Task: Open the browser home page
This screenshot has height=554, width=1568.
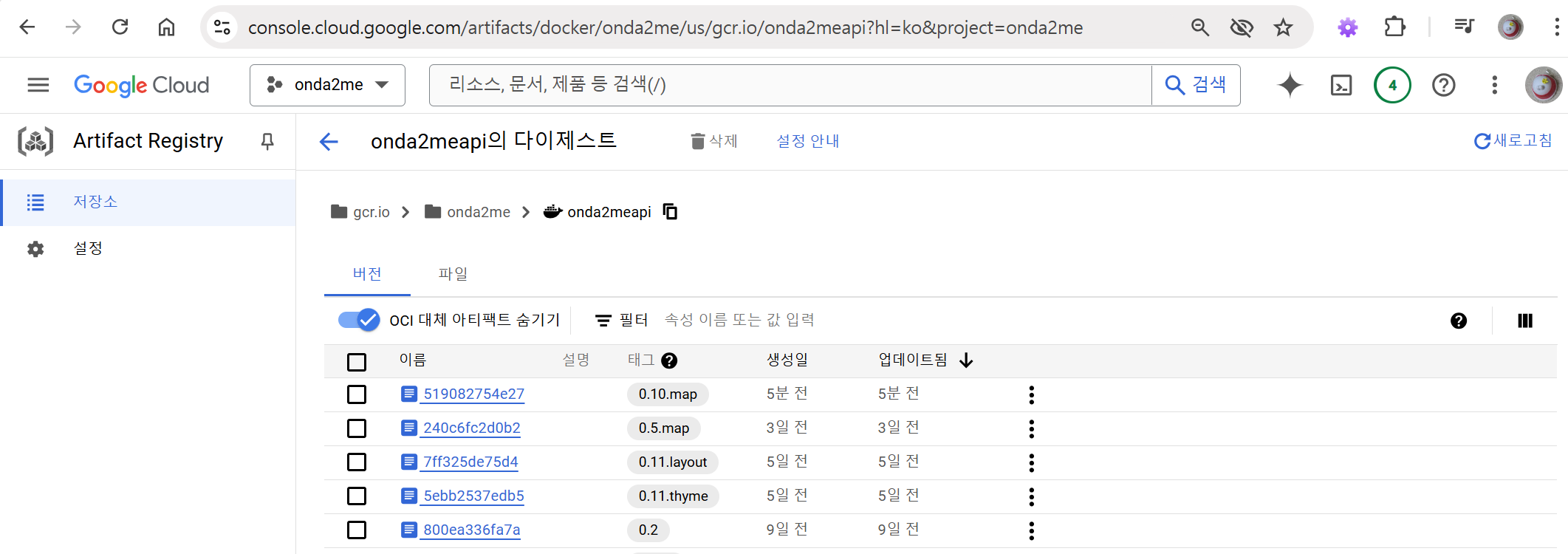Action: point(167,27)
